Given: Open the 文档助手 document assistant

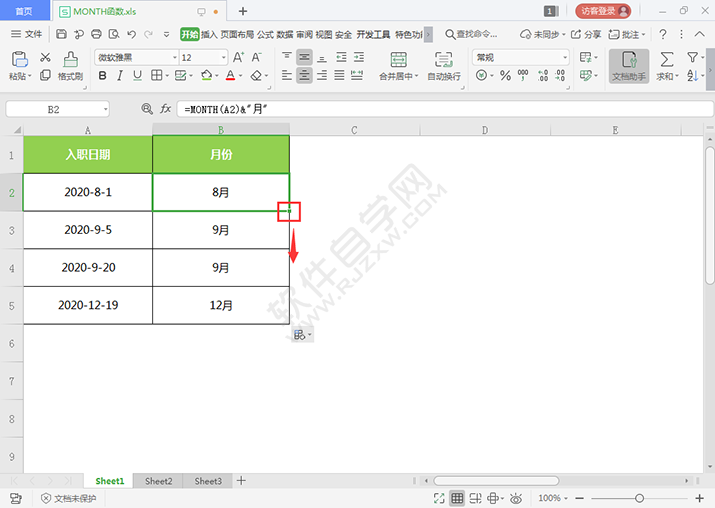Looking at the screenshot, I should point(629,65).
